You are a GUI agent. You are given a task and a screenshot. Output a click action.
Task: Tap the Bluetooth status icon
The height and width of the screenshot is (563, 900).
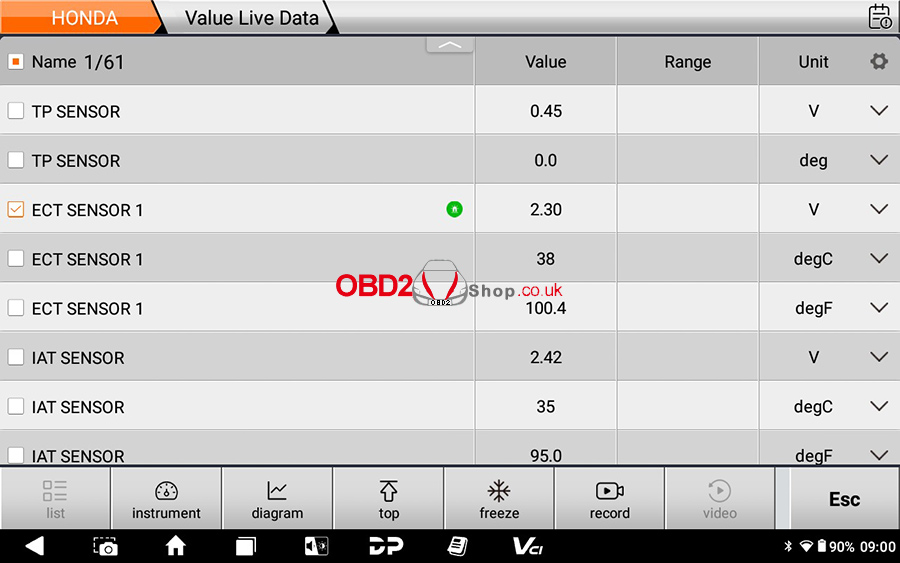[x=788, y=546]
